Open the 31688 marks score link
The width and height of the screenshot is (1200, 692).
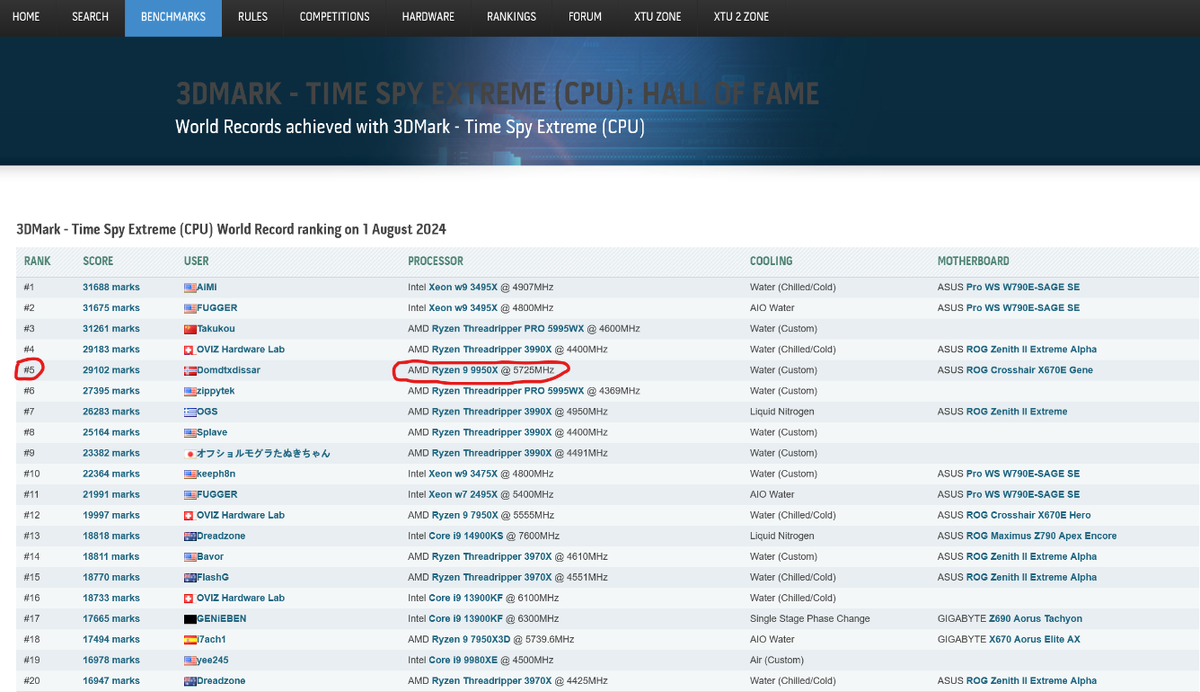coord(111,287)
